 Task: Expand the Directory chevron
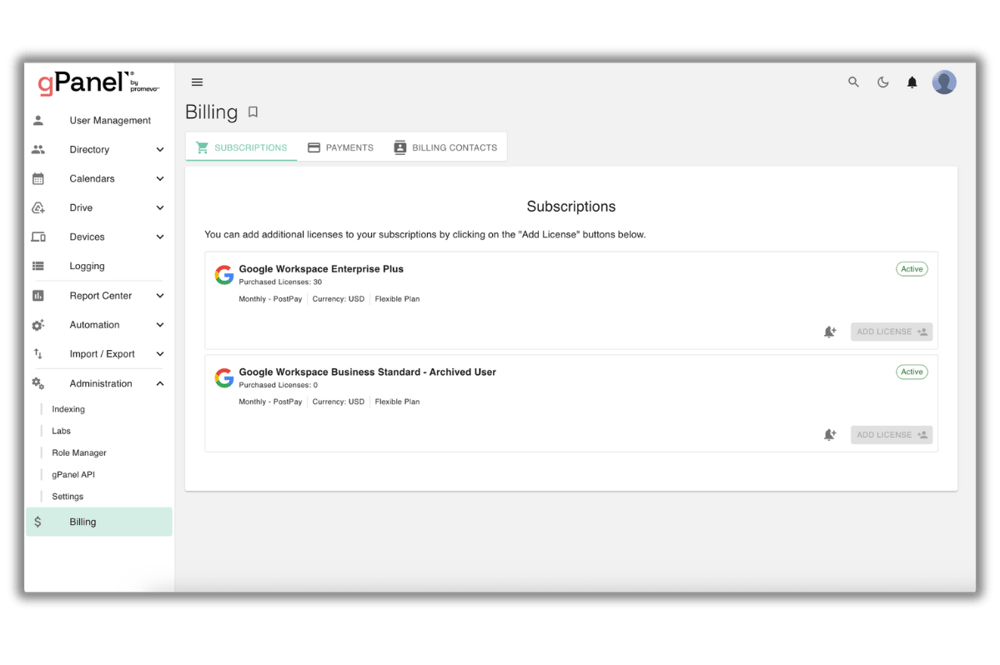click(160, 150)
